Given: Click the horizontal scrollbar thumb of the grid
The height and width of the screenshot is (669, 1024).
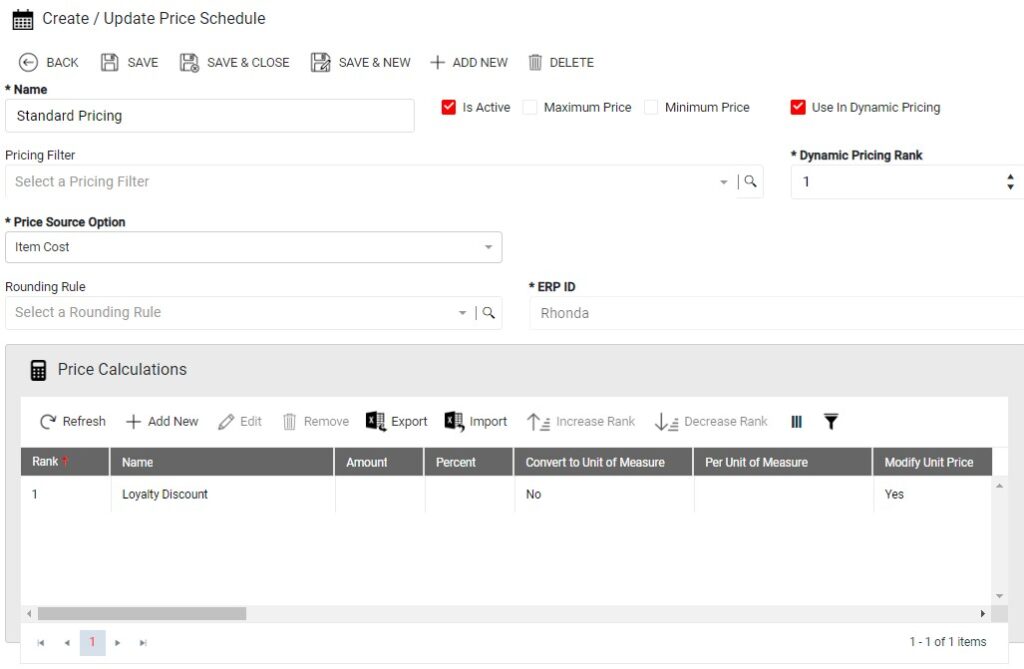Looking at the screenshot, I should click(x=142, y=614).
